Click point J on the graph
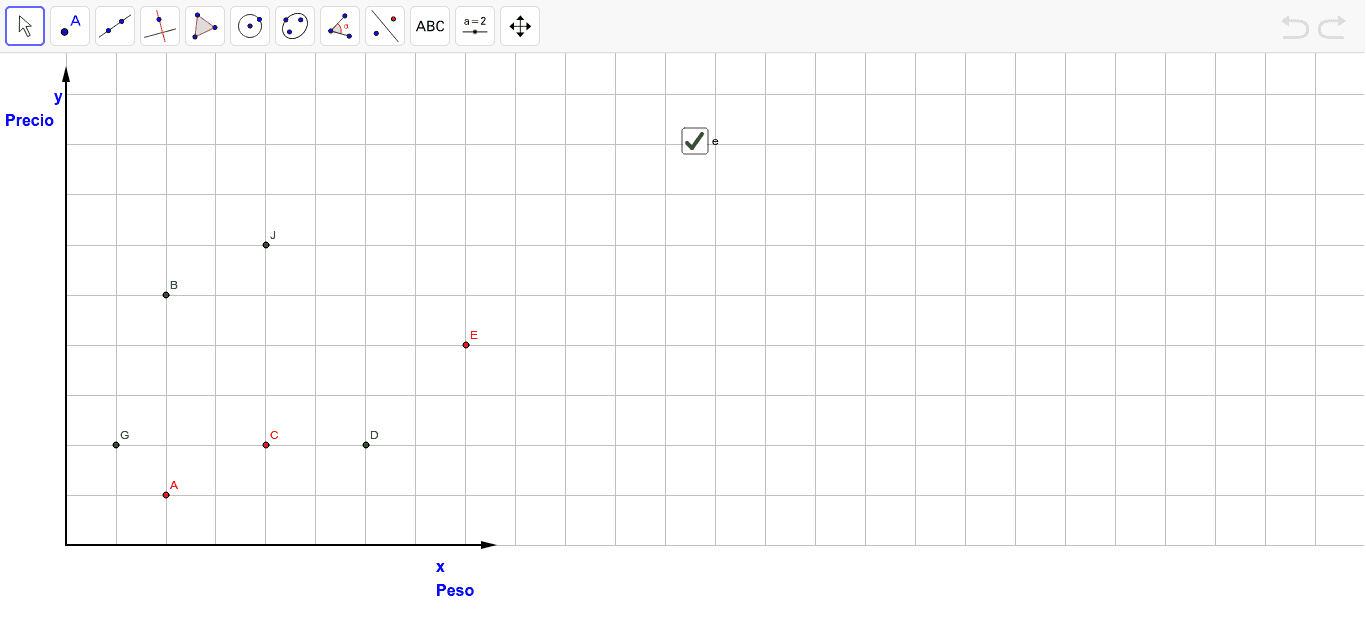Screen dimensions: 1366x631 click(266, 245)
